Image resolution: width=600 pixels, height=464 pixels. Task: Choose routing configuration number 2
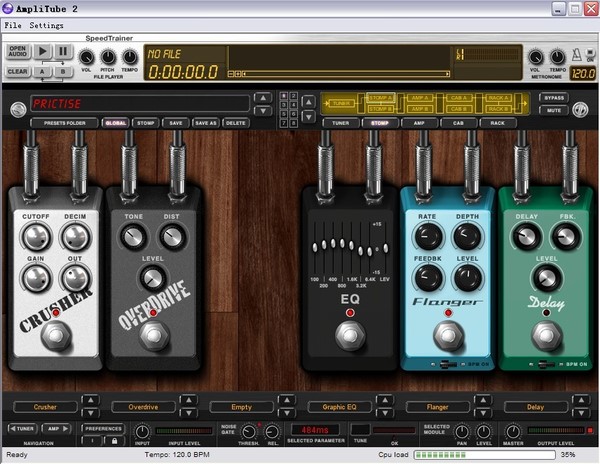(x=293, y=96)
